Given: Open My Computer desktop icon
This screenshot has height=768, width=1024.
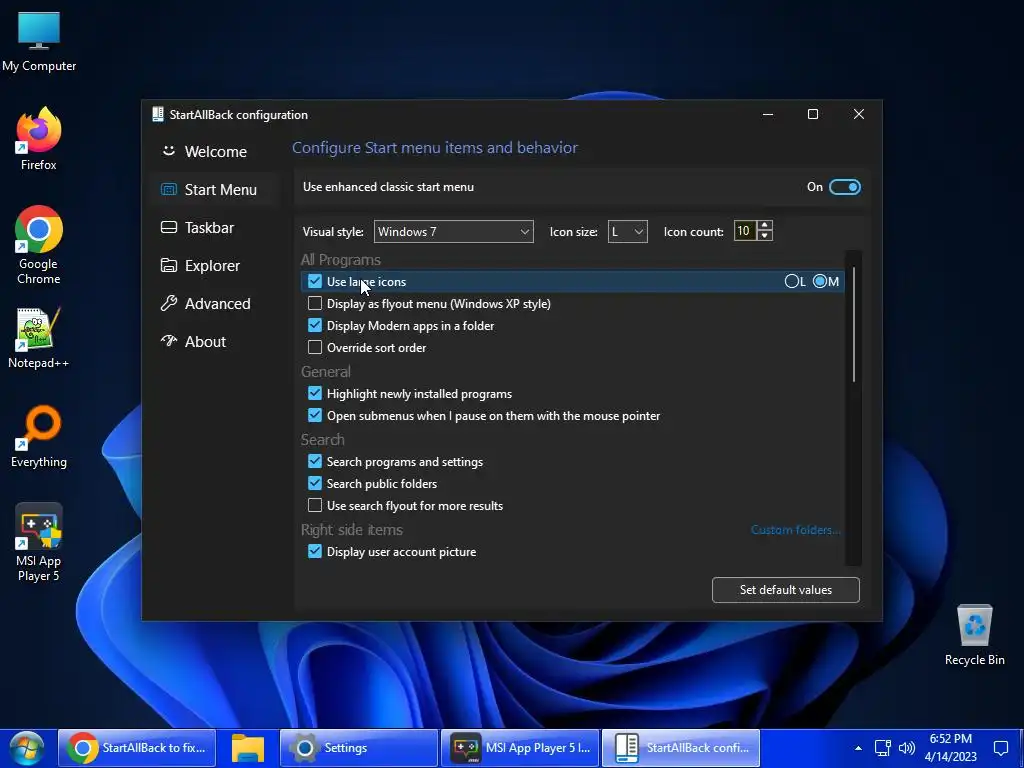Looking at the screenshot, I should pos(39,41).
